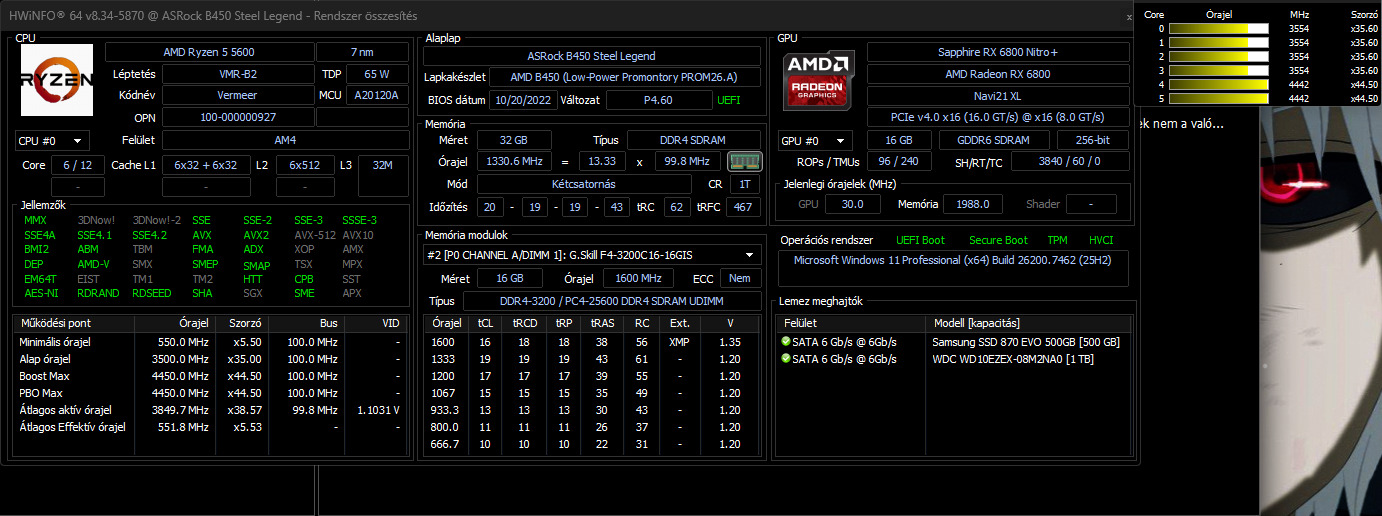Click the TPM indicator
This screenshot has width=1382, height=516.
point(1057,241)
